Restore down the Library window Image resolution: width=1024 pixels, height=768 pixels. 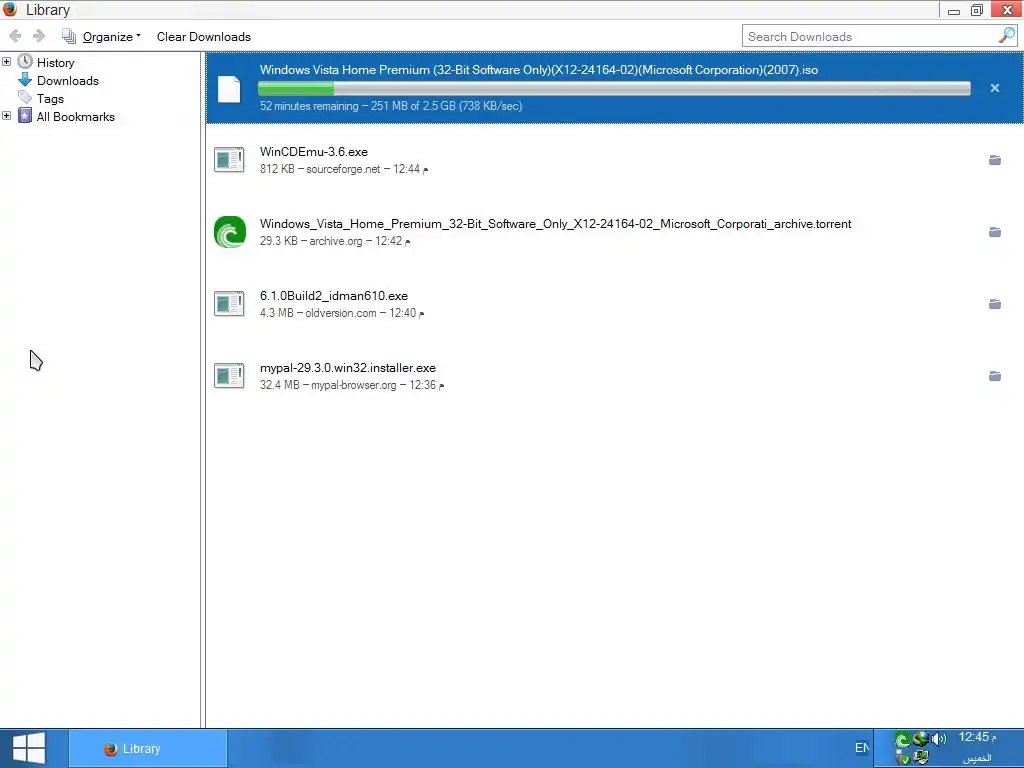tap(977, 10)
